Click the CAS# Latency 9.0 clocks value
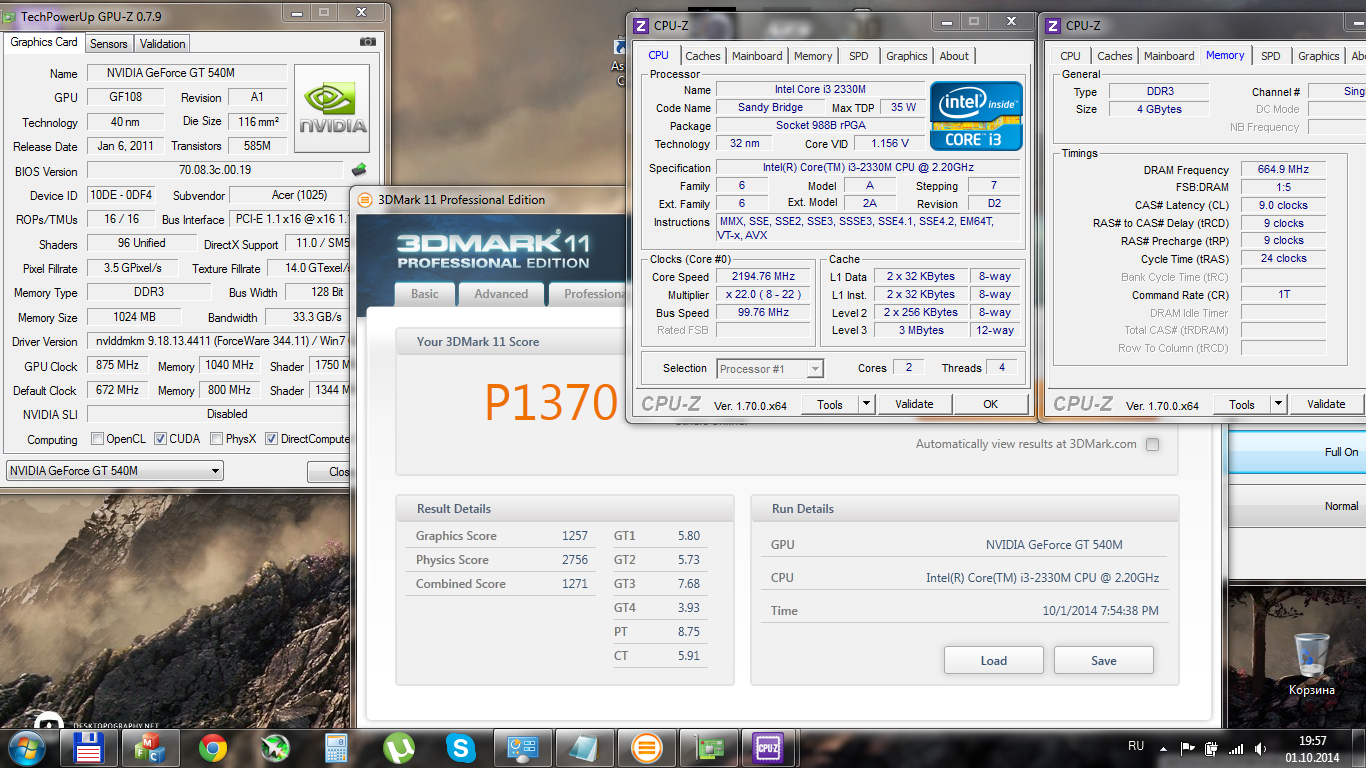The image size is (1366, 768). 1284,205
